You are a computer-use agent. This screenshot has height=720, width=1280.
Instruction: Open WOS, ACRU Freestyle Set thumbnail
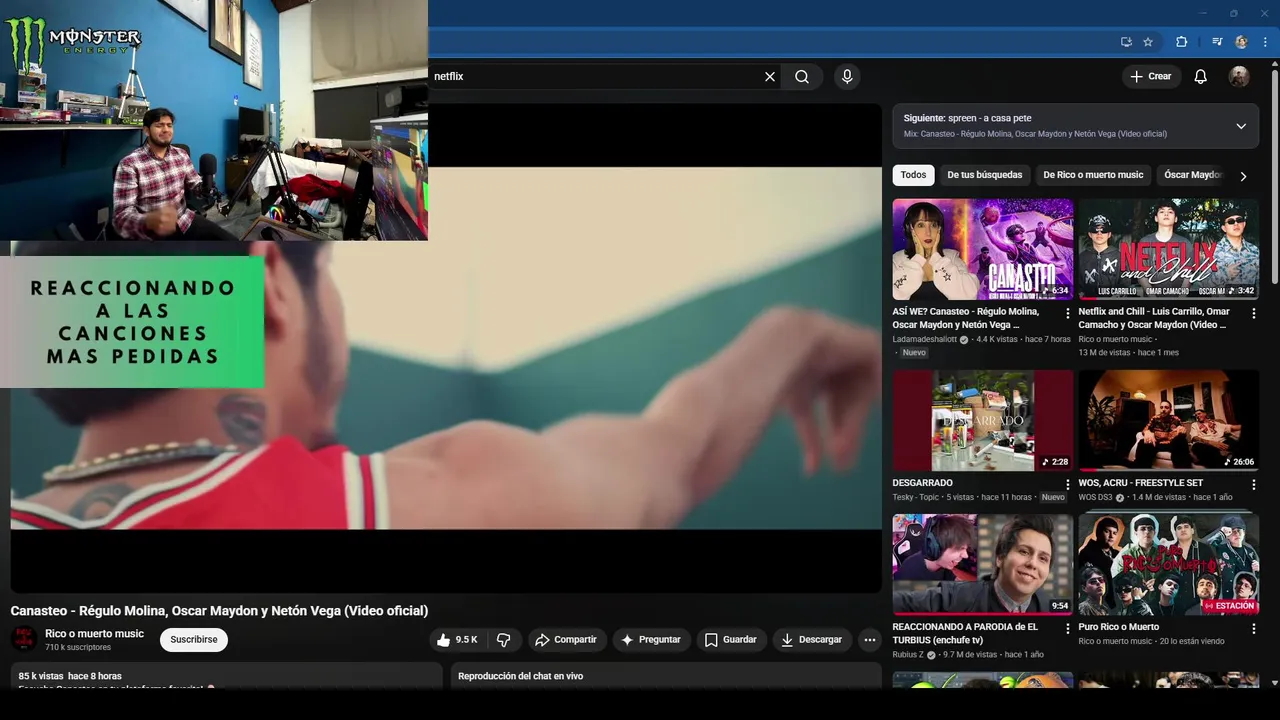1168,421
